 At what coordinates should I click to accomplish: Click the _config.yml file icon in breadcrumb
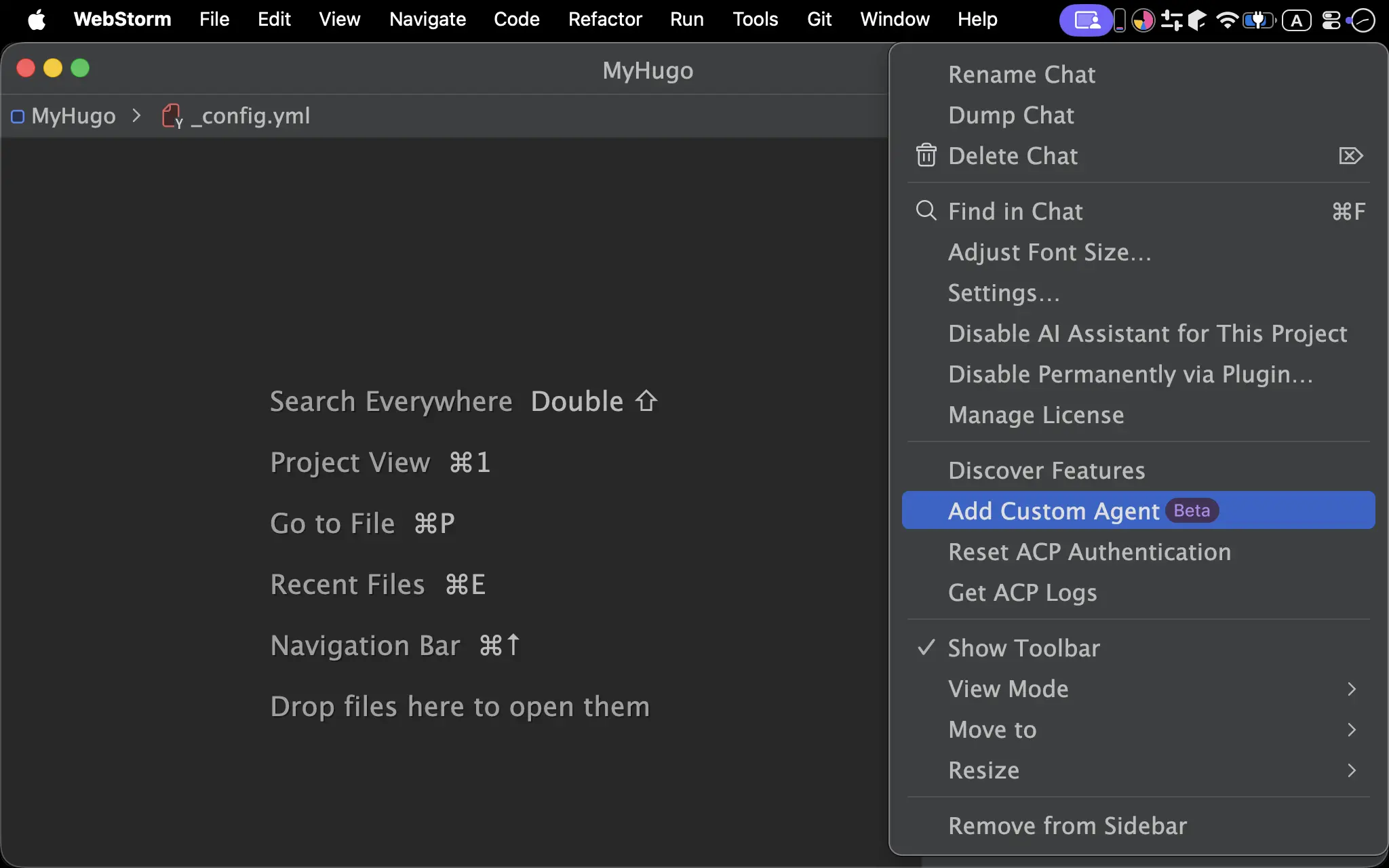172,116
